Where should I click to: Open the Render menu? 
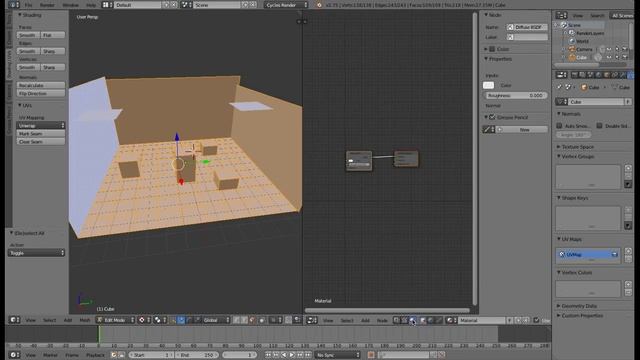[x=47, y=5]
